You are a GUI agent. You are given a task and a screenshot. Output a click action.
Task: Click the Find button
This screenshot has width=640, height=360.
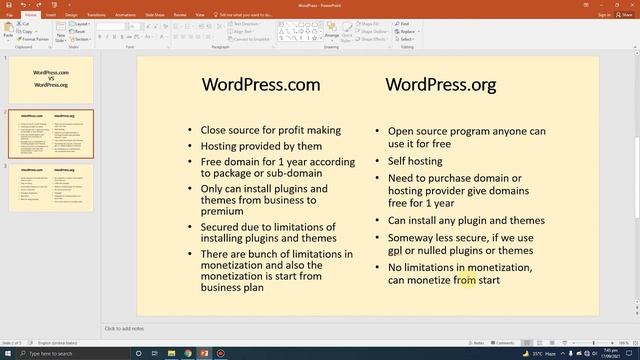coord(402,24)
